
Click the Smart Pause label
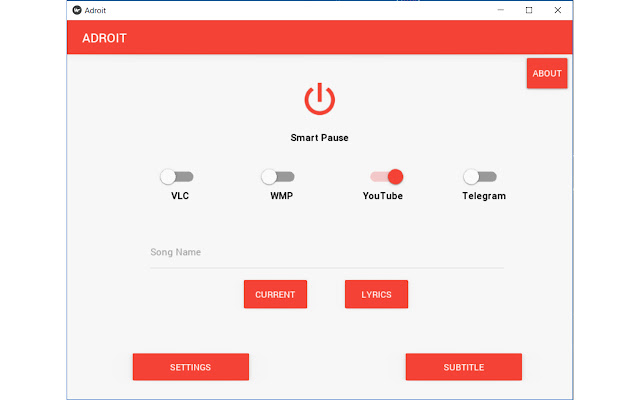(320, 138)
